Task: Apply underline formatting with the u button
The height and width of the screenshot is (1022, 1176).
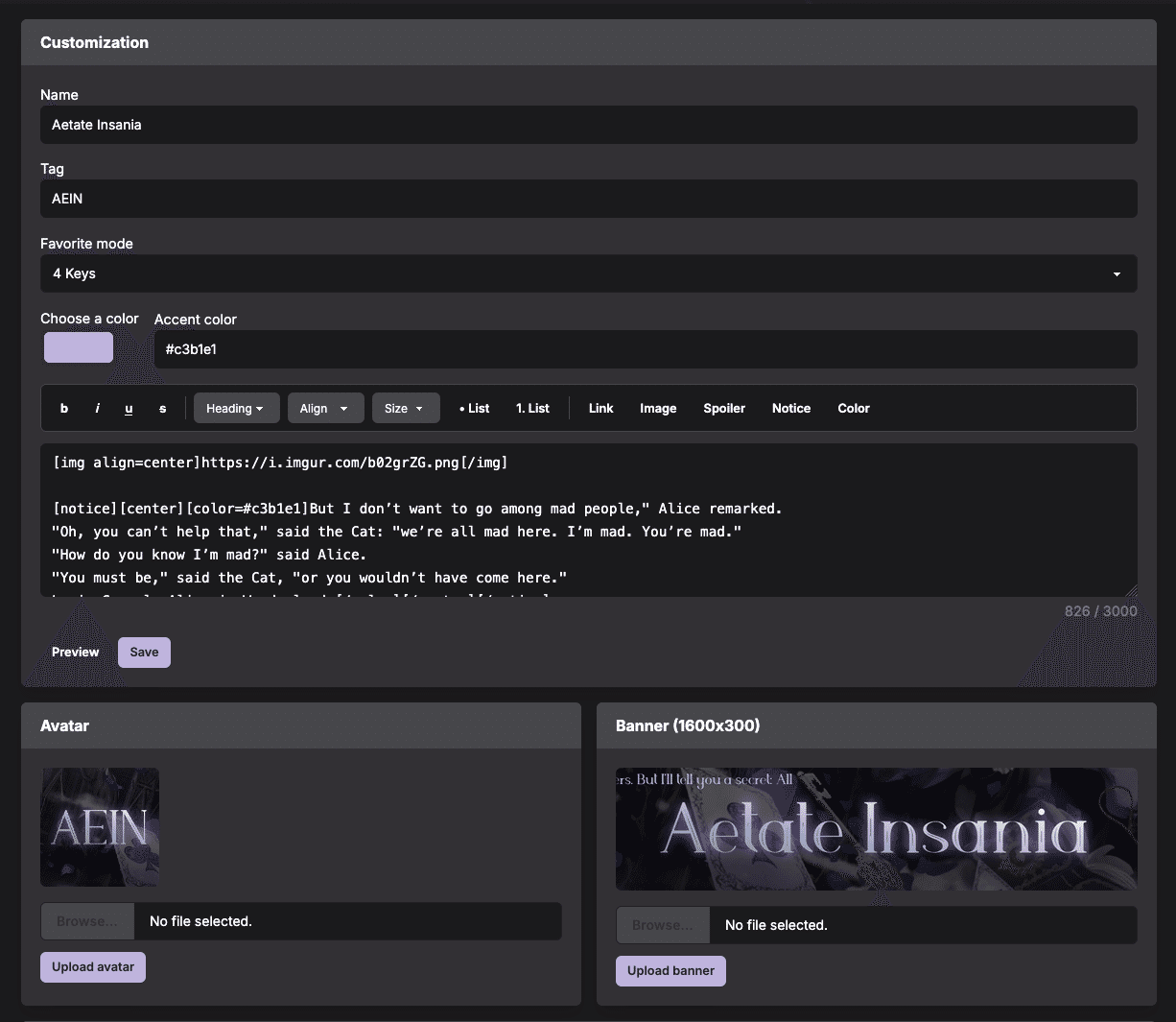Action: [129, 408]
